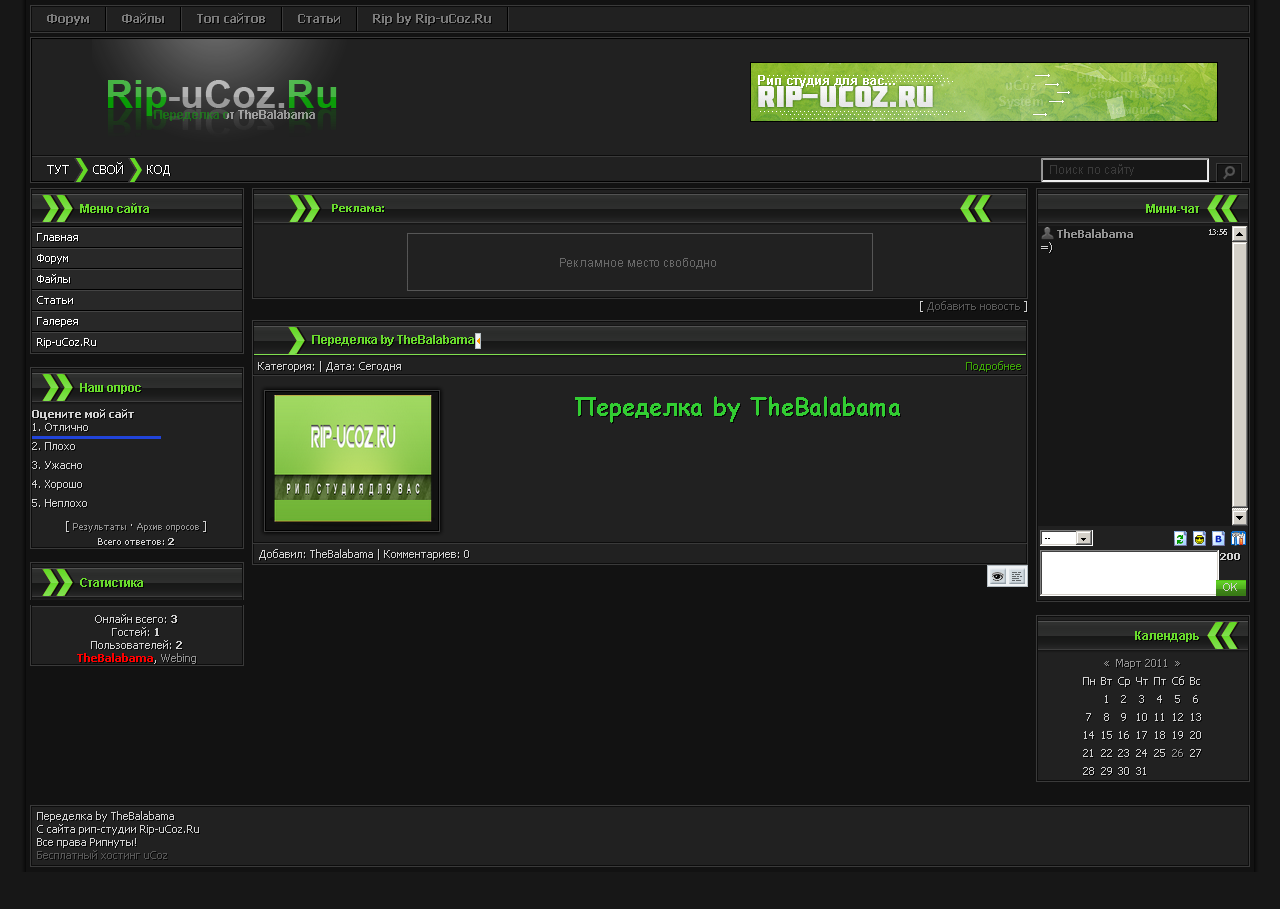Image resolution: width=1280 pixels, height=909 pixels.
Task: Refresh the mini-chat messages
Action: click(x=1180, y=538)
